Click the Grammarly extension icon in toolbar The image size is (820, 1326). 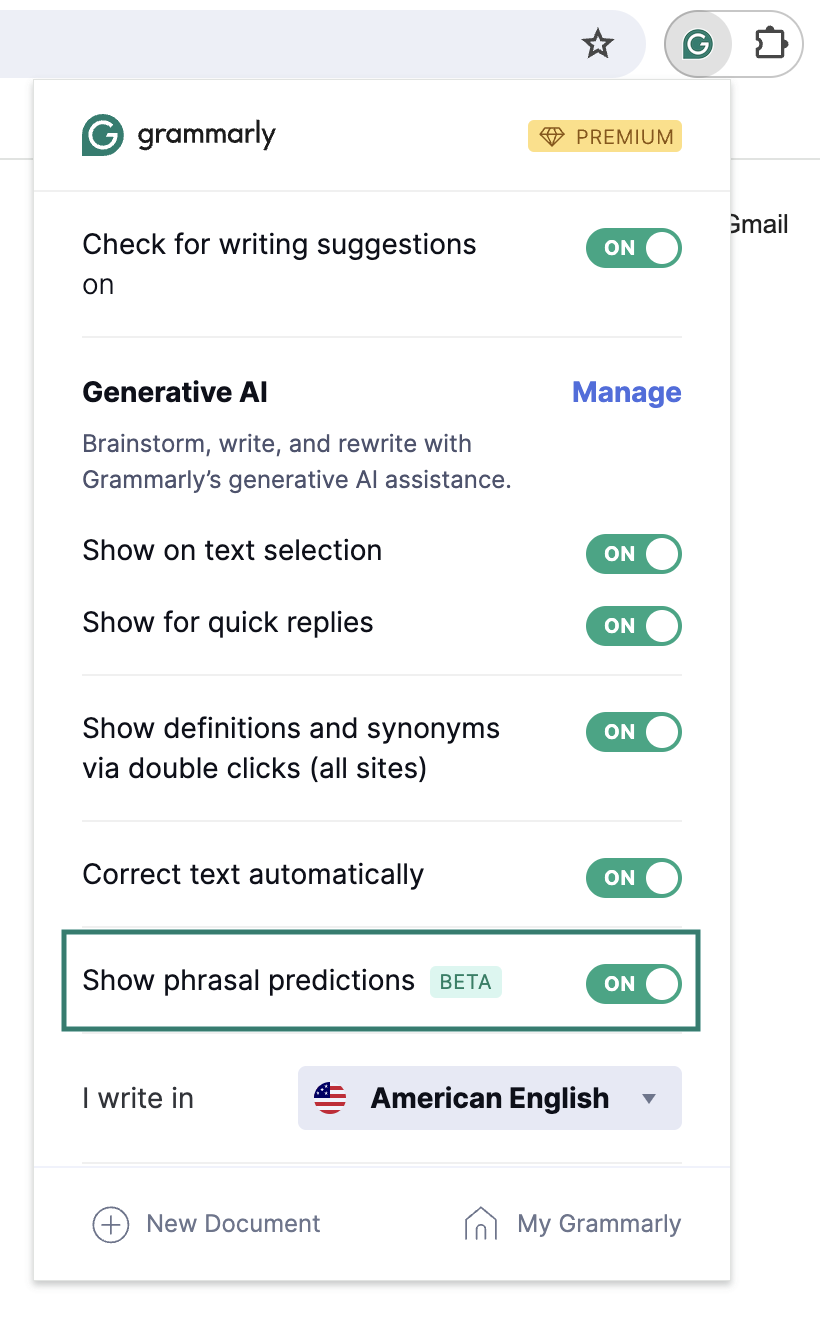pyautogui.click(x=698, y=44)
